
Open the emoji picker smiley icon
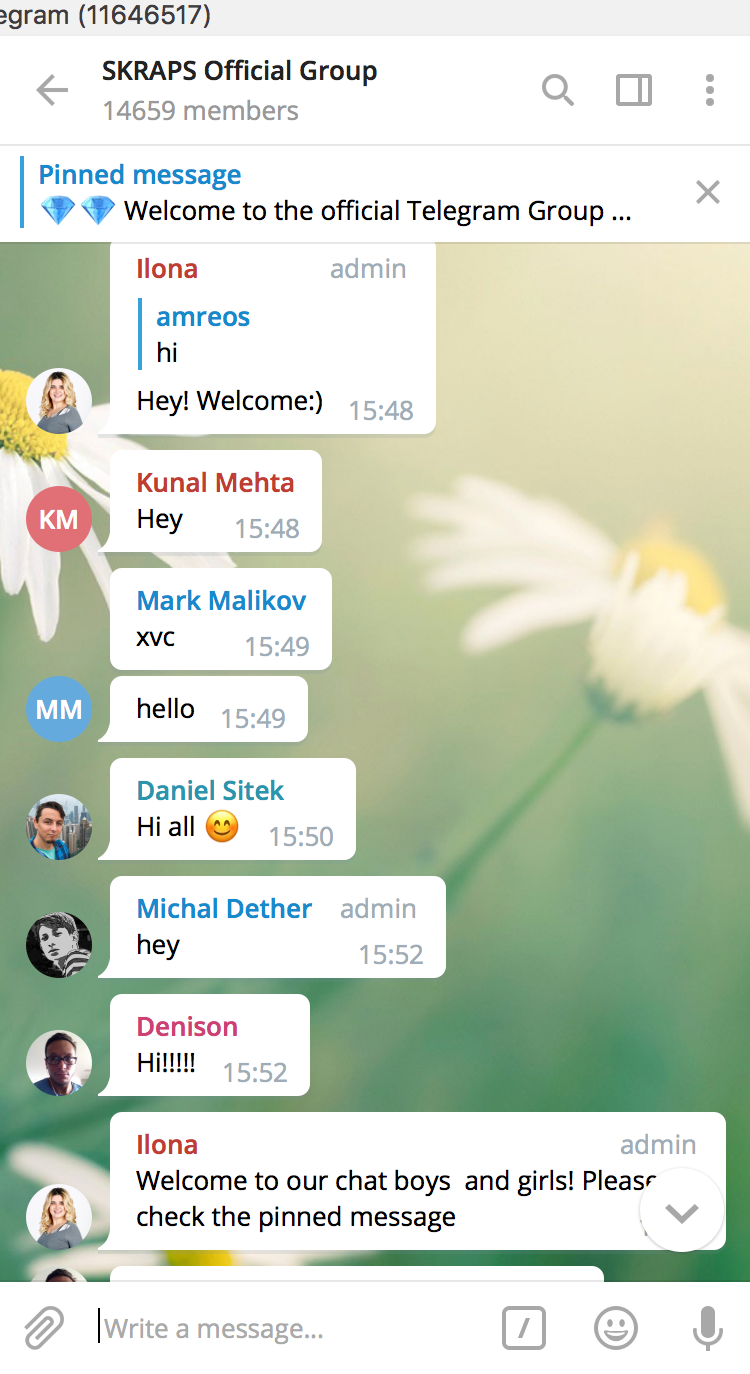pyautogui.click(x=616, y=1328)
